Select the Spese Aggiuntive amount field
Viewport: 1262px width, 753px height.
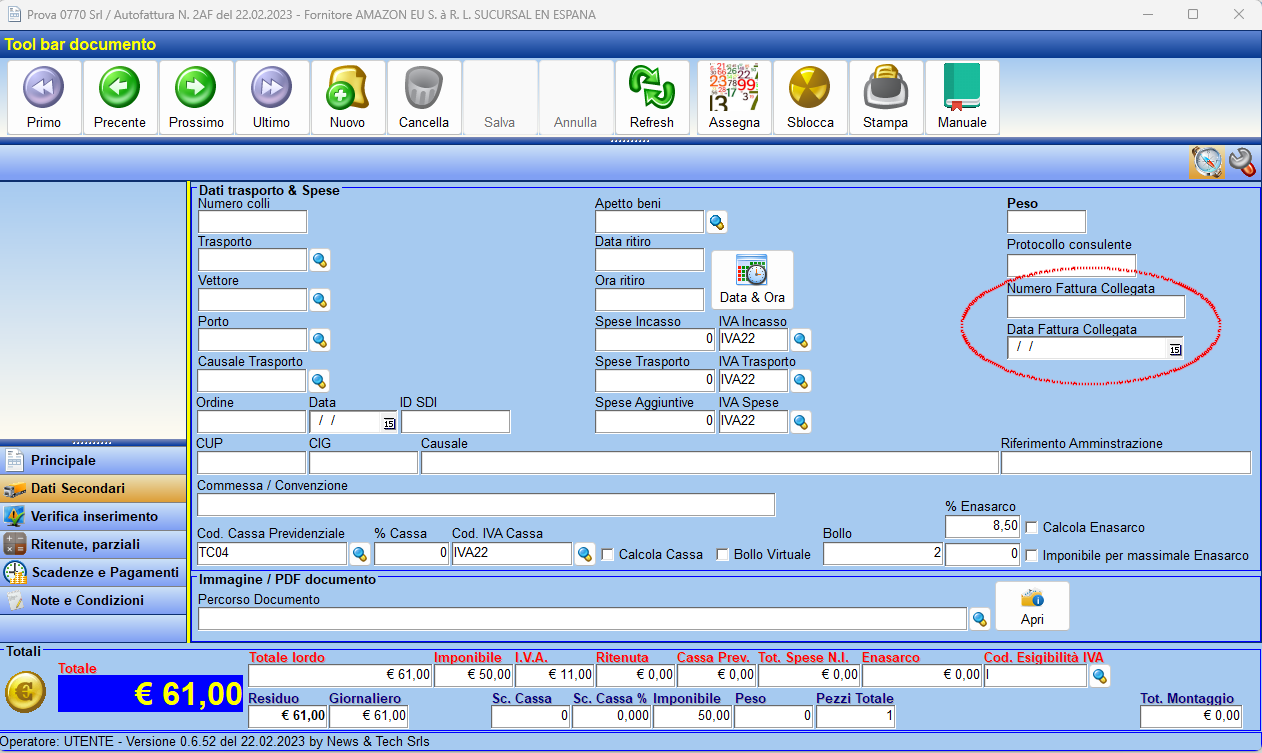coord(655,422)
